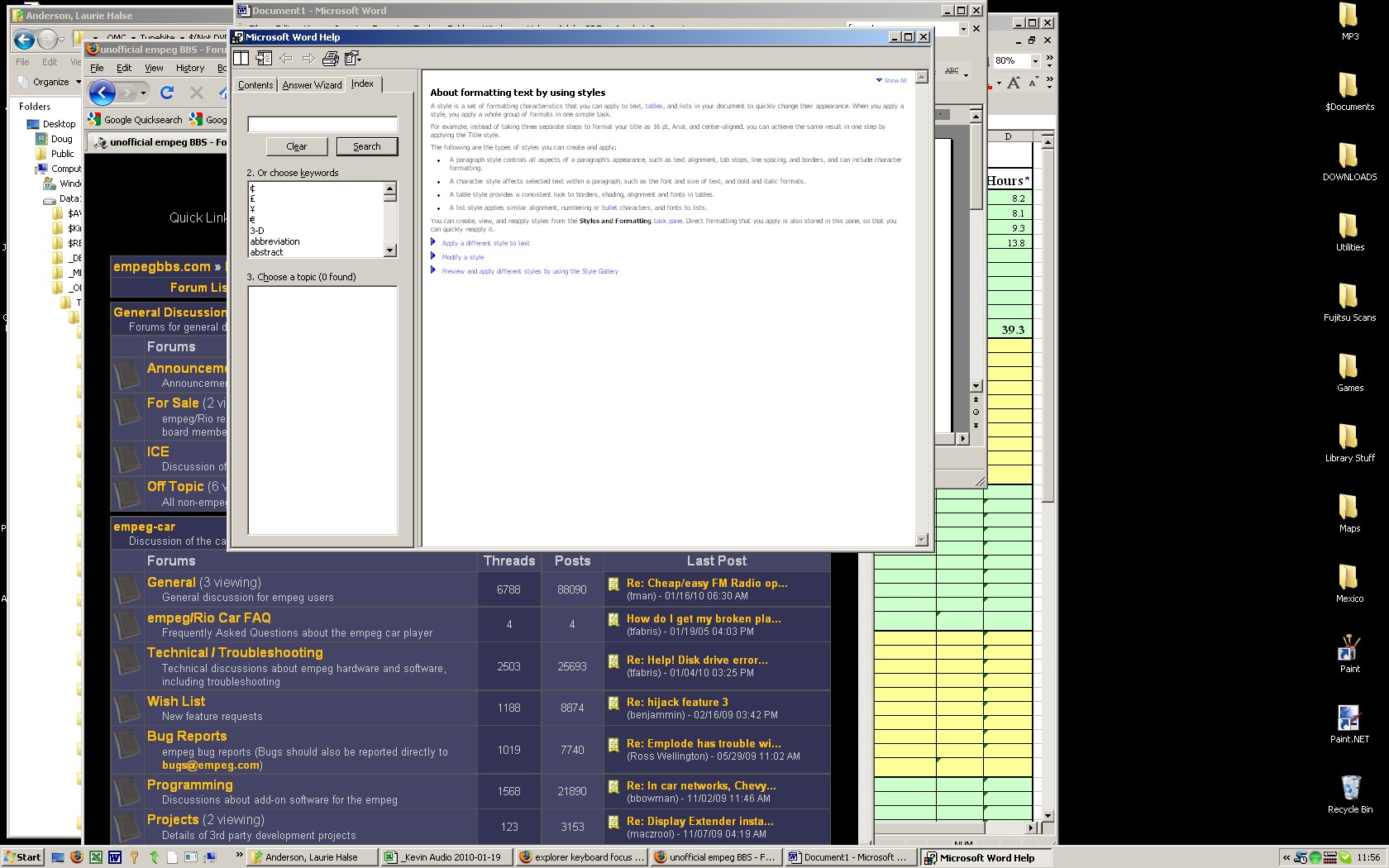The height and width of the screenshot is (868, 1389).
Task: Open 'Re: hijack feature 3' last post
Action: pyautogui.click(x=677, y=702)
